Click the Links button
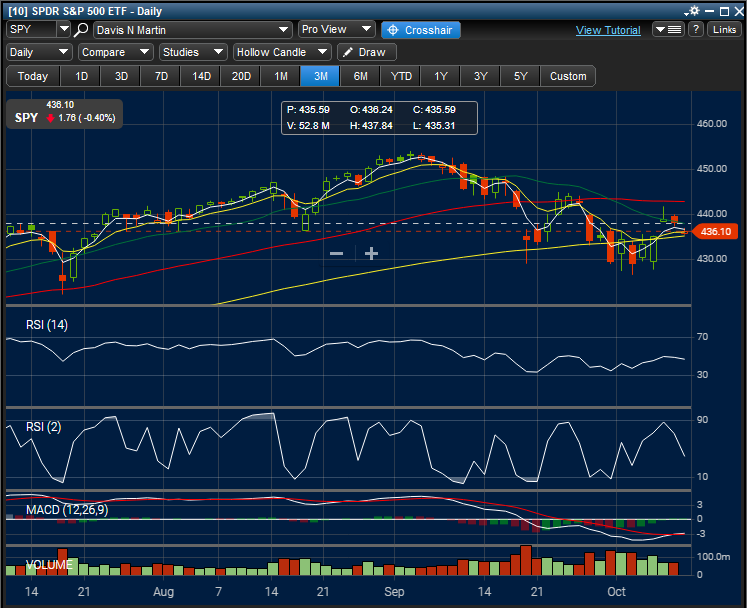The image size is (747, 608). pos(724,30)
